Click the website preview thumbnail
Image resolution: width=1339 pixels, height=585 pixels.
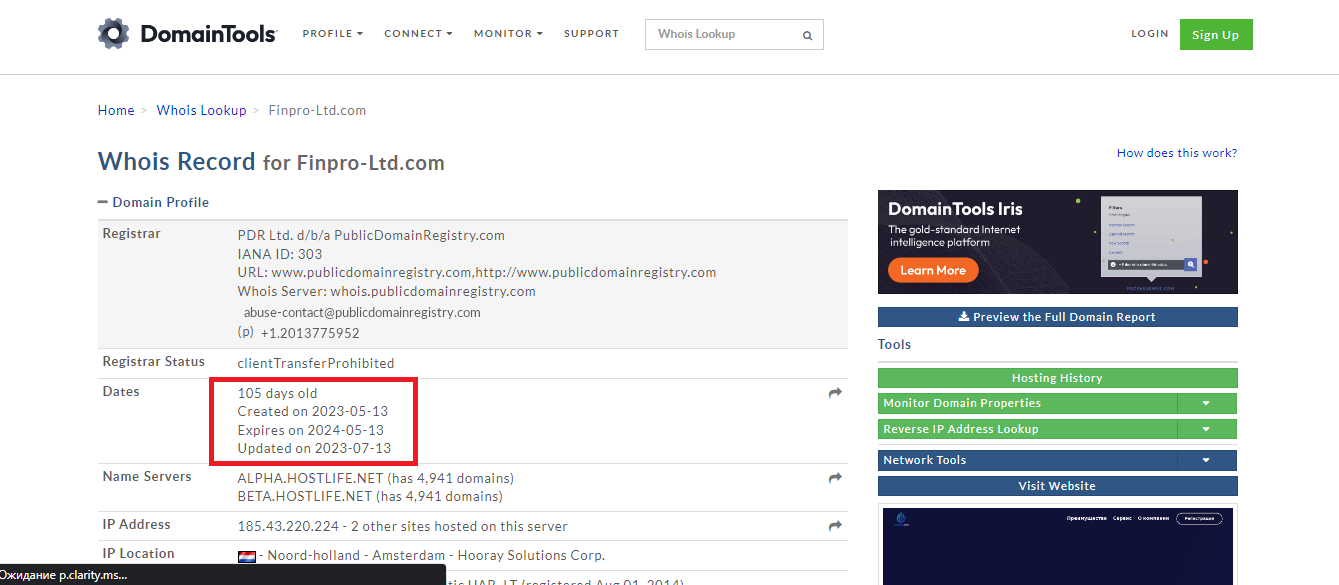tap(1058, 546)
